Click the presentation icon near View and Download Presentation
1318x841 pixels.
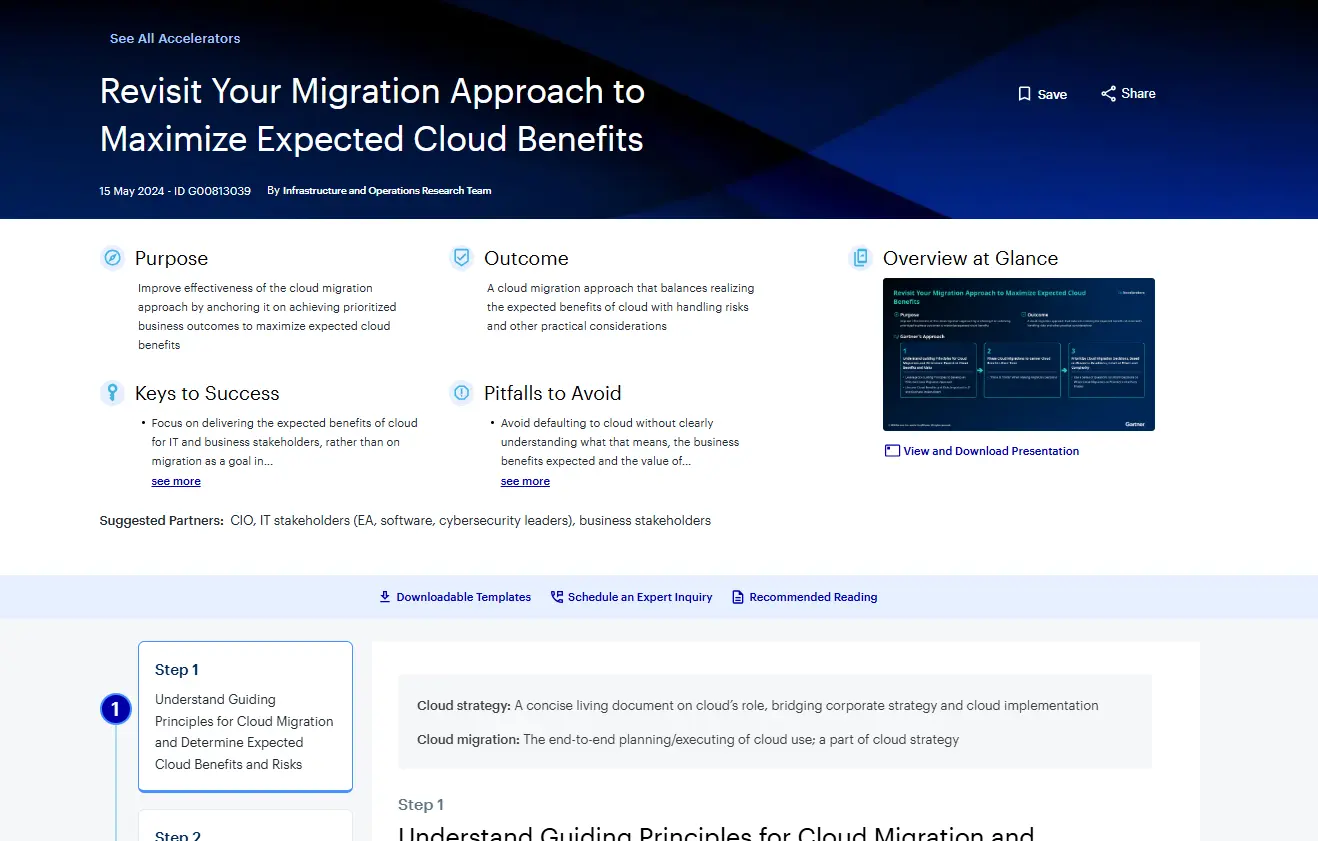click(891, 450)
